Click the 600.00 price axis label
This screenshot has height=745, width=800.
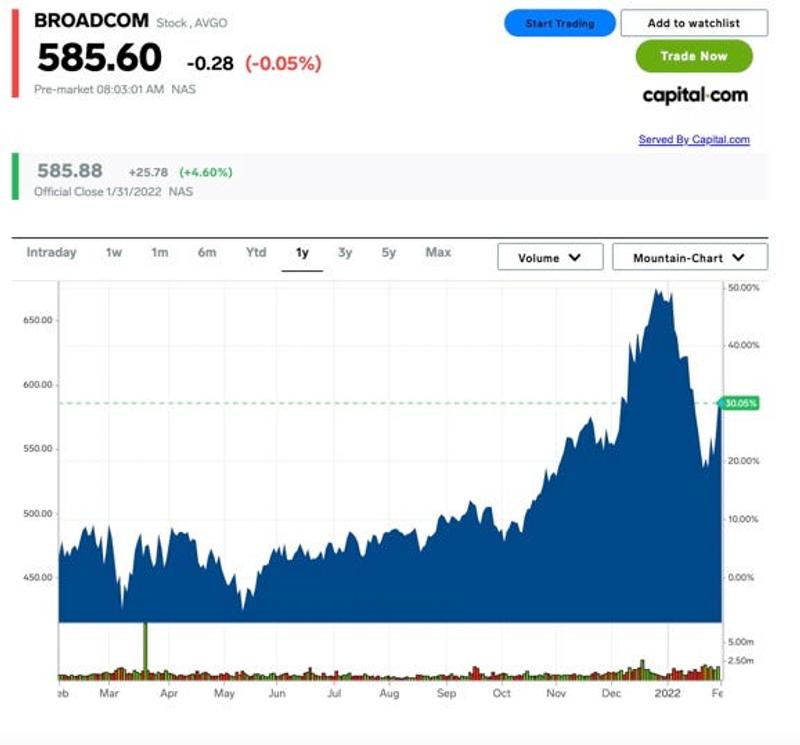(38, 385)
